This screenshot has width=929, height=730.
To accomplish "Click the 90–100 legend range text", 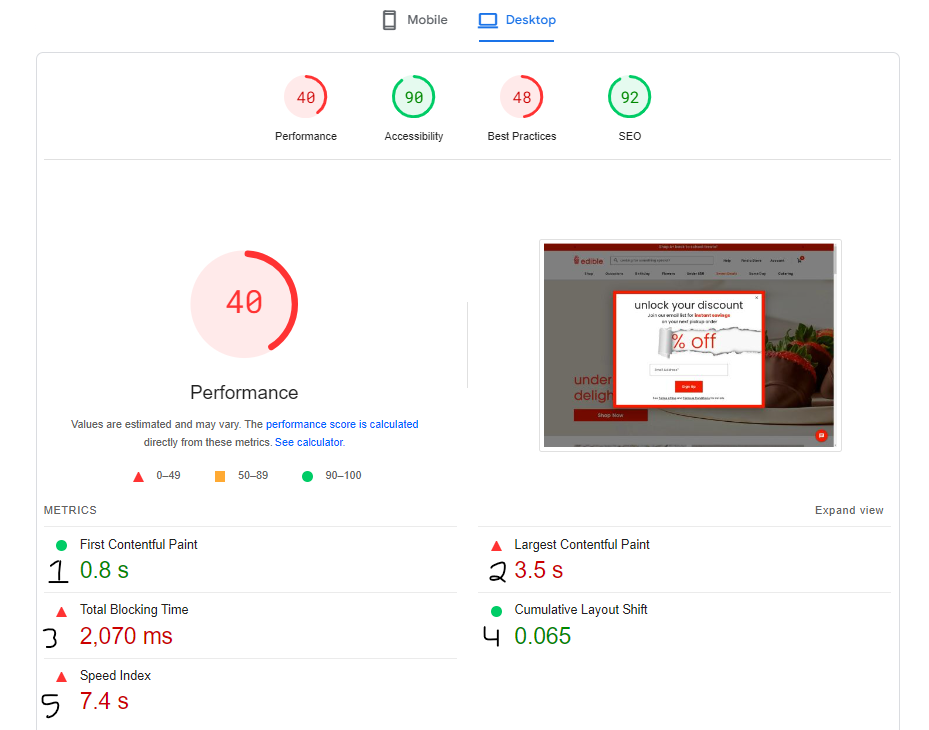I will pos(343,475).
